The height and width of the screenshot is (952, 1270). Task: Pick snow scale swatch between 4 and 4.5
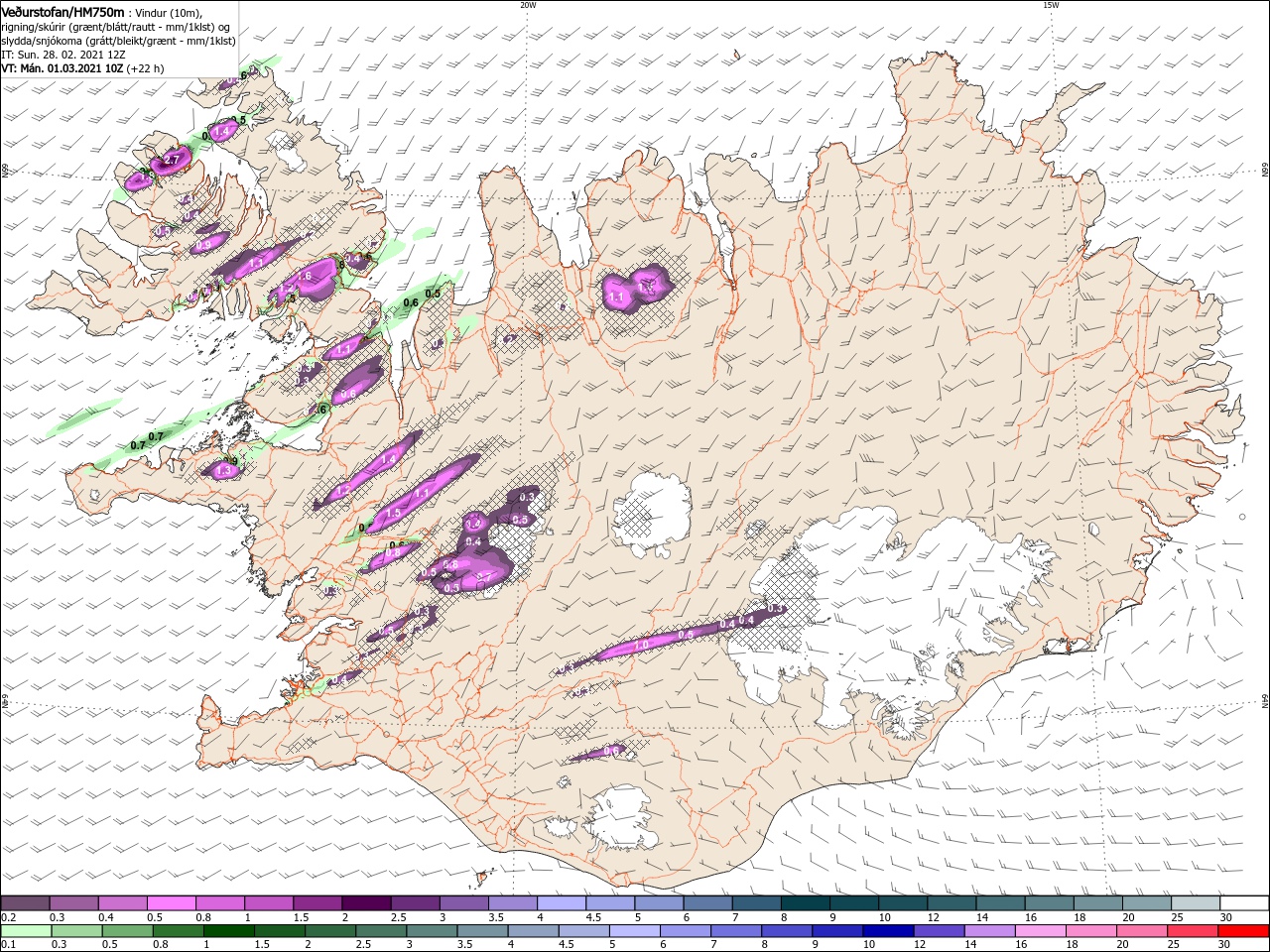click(562, 903)
